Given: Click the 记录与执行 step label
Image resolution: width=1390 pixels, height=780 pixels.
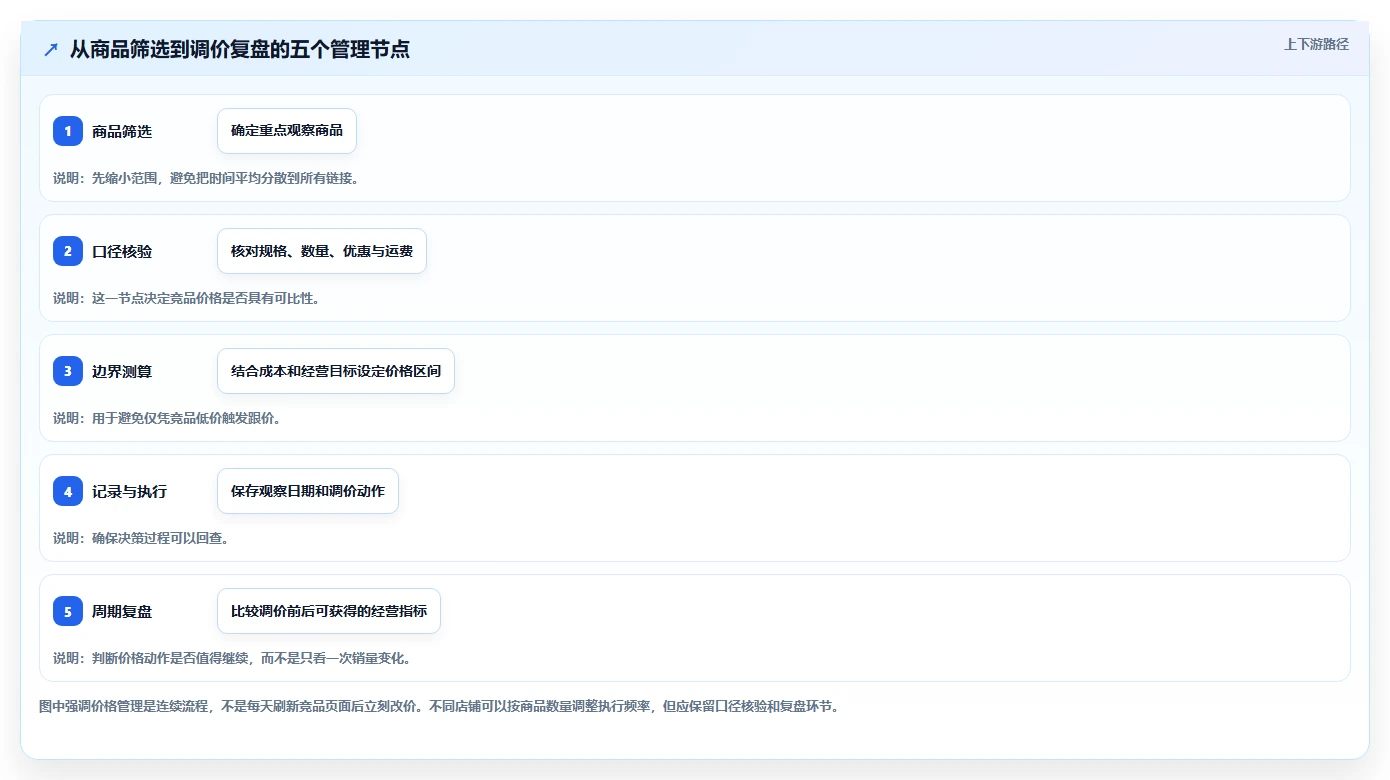Looking at the screenshot, I should click(130, 491).
